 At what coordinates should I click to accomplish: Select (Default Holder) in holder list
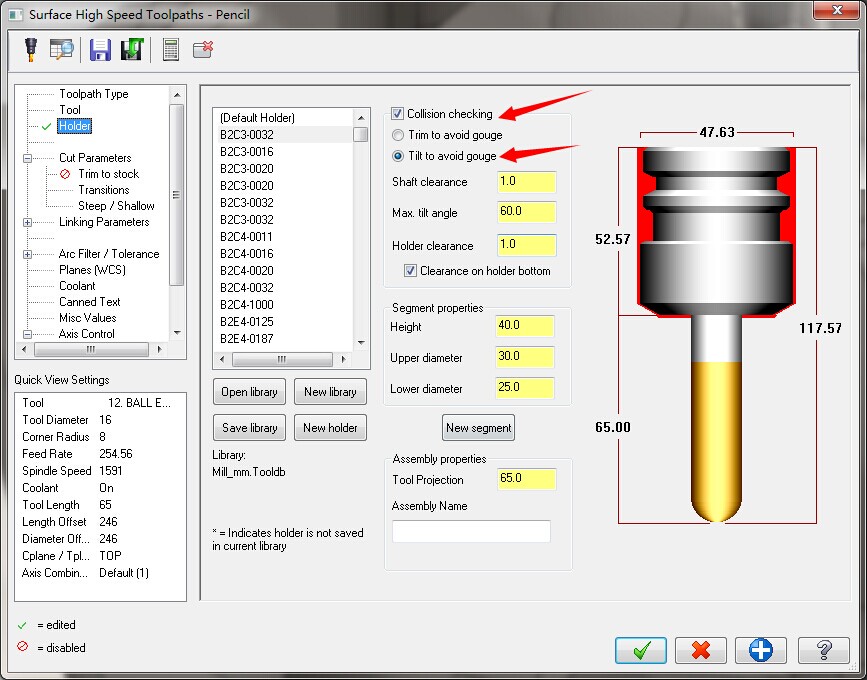click(258, 118)
